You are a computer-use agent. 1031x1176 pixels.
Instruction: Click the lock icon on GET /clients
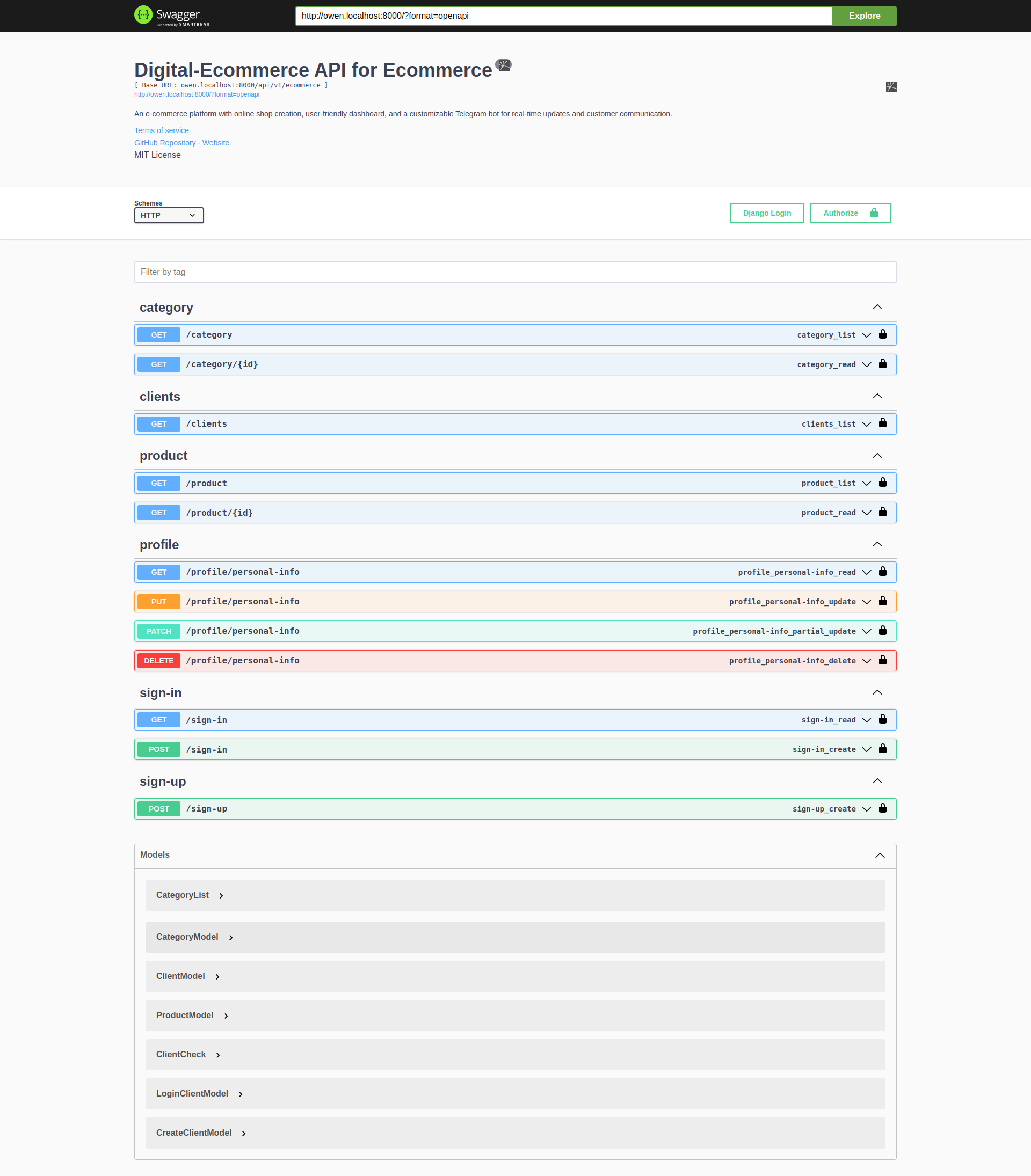pyautogui.click(x=883, y=424)
